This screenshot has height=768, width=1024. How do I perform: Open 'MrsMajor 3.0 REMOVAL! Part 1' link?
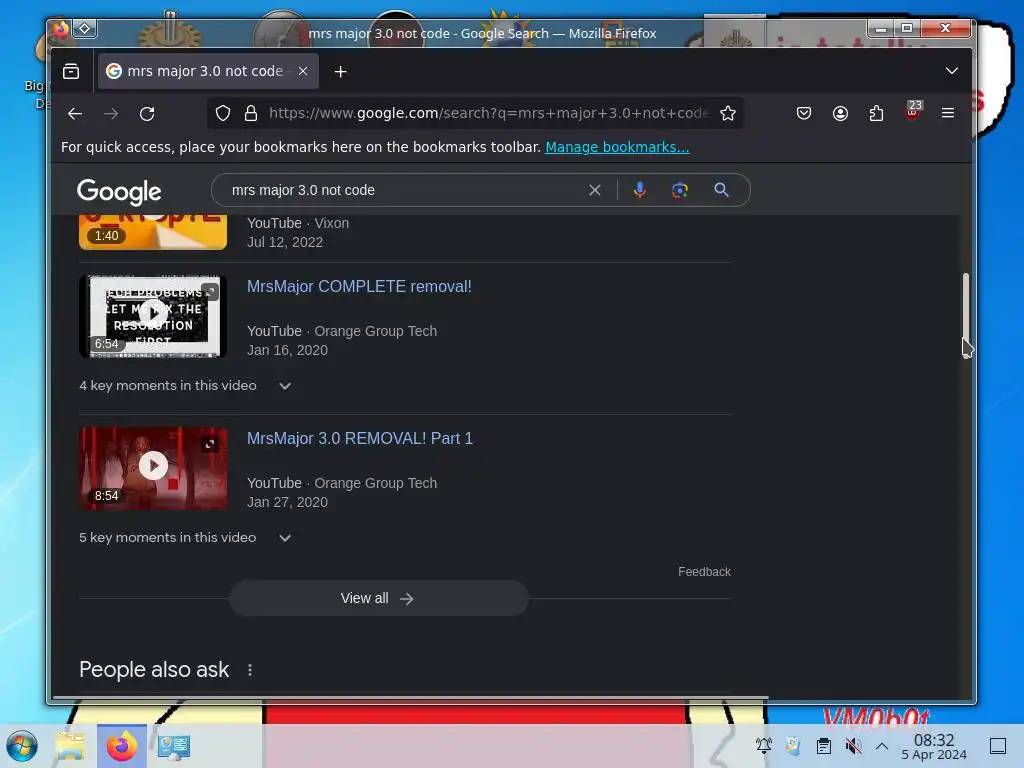click(x=360, y=438)
